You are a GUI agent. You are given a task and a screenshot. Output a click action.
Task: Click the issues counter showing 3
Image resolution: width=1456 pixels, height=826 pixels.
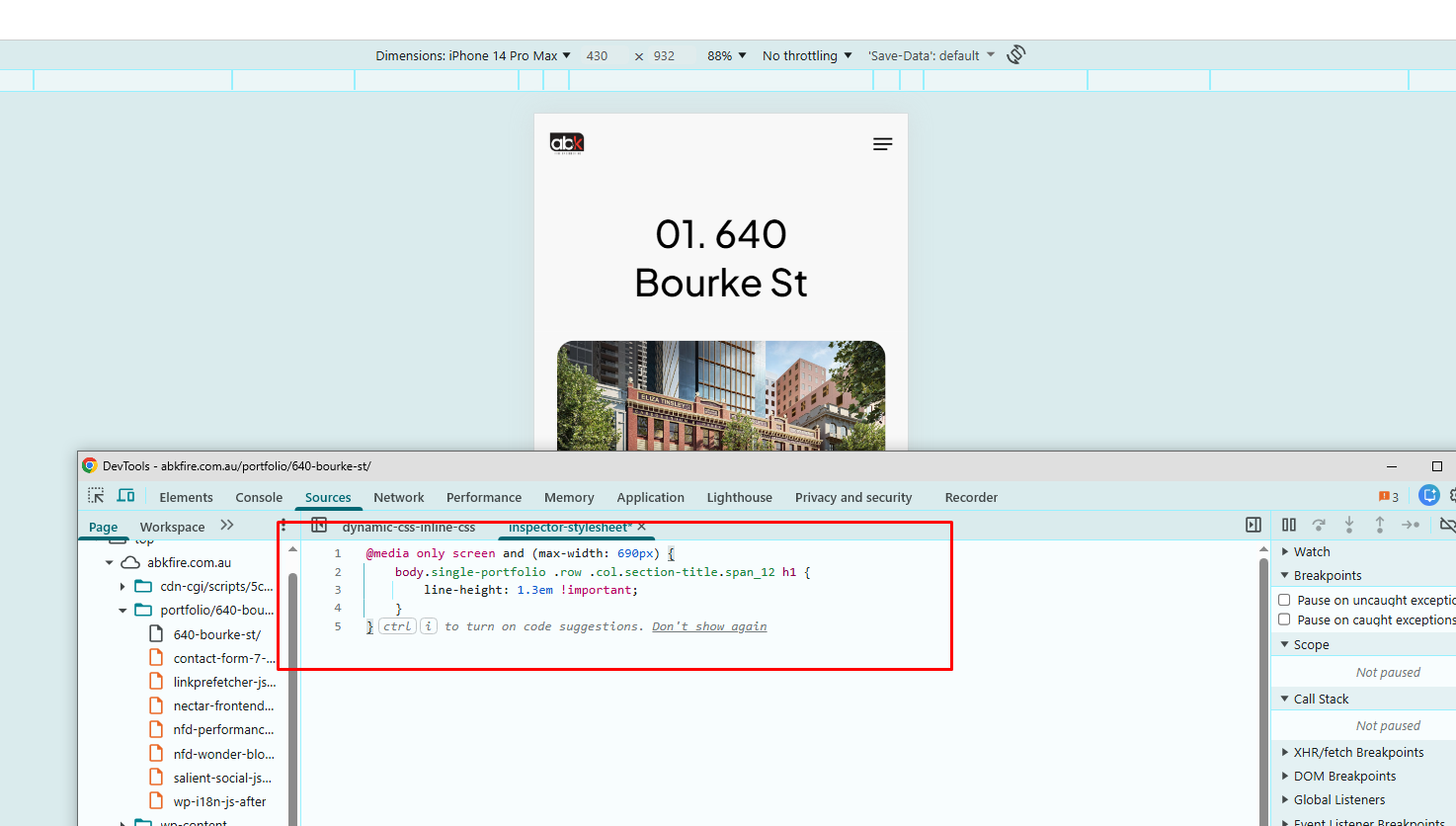(x=1388, y=497)
